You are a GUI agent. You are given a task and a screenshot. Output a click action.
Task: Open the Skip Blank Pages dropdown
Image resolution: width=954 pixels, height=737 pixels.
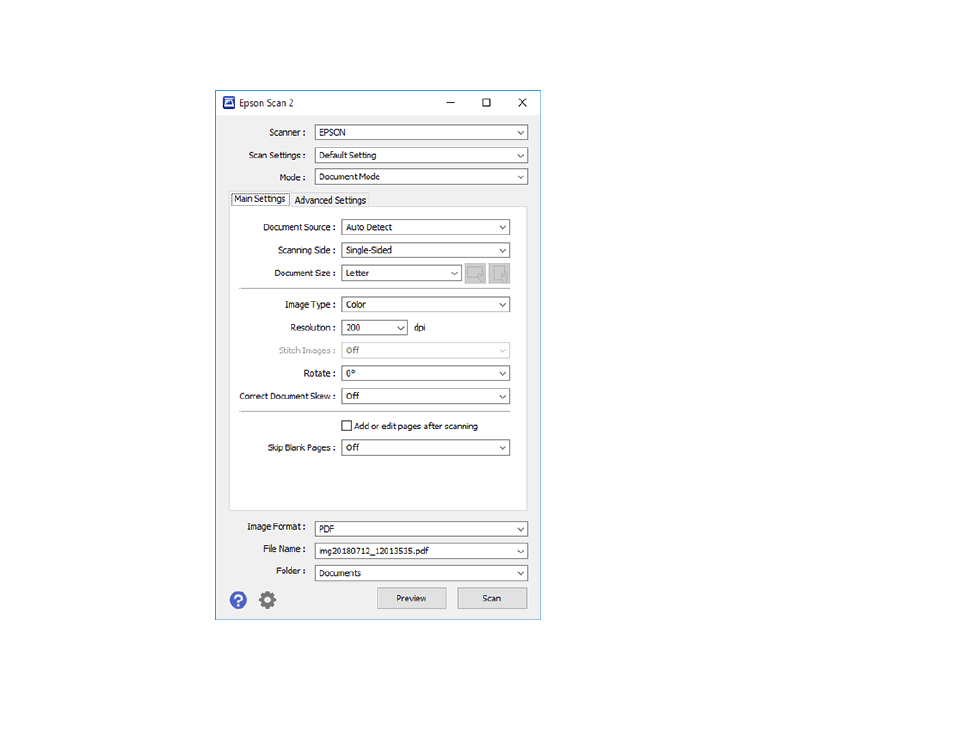(x=425, y=447)
